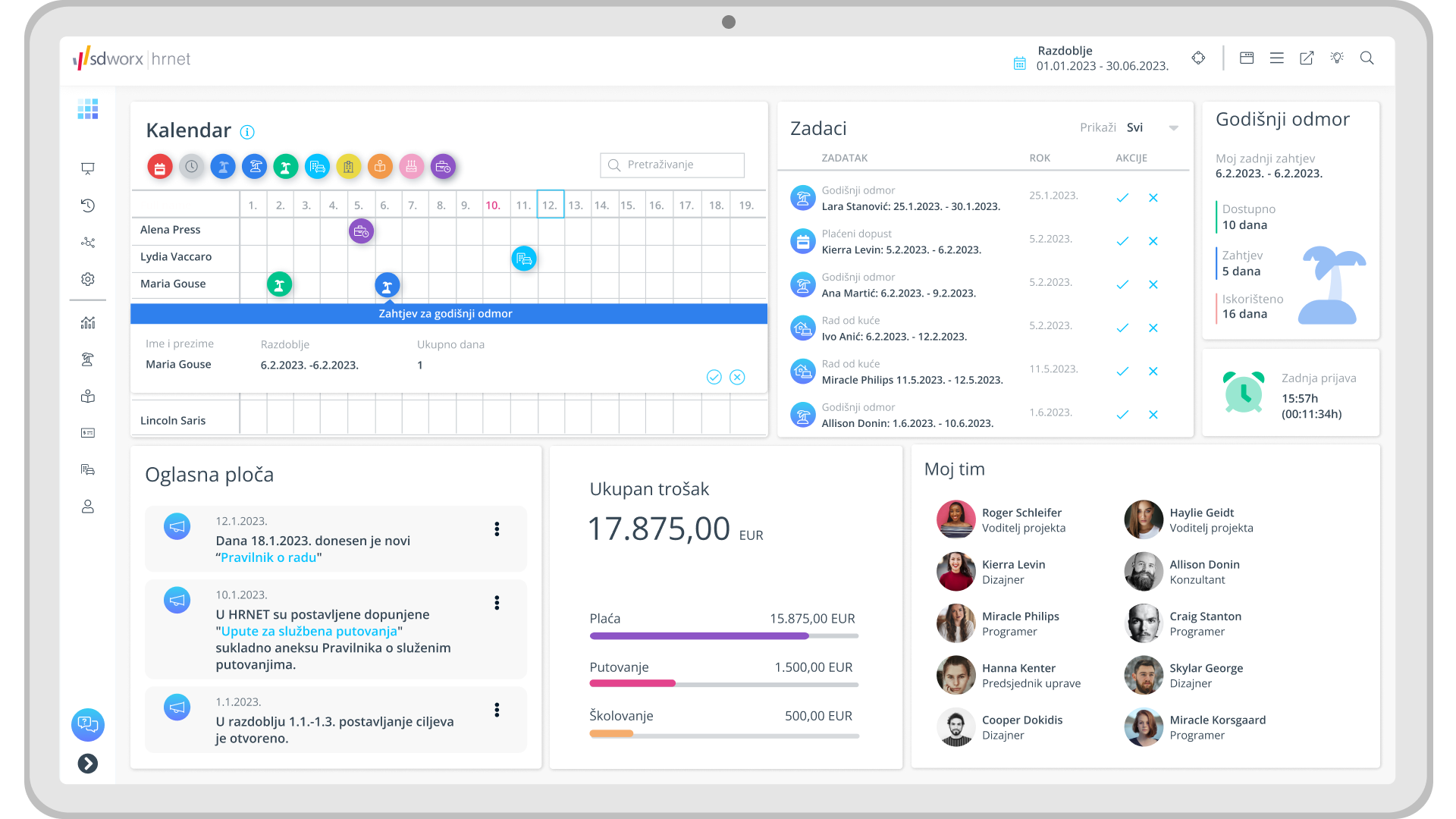This screenshot has height=819, width=1456.
Task: Open the presentation board sidebar icon
Action: pos(88,168)
